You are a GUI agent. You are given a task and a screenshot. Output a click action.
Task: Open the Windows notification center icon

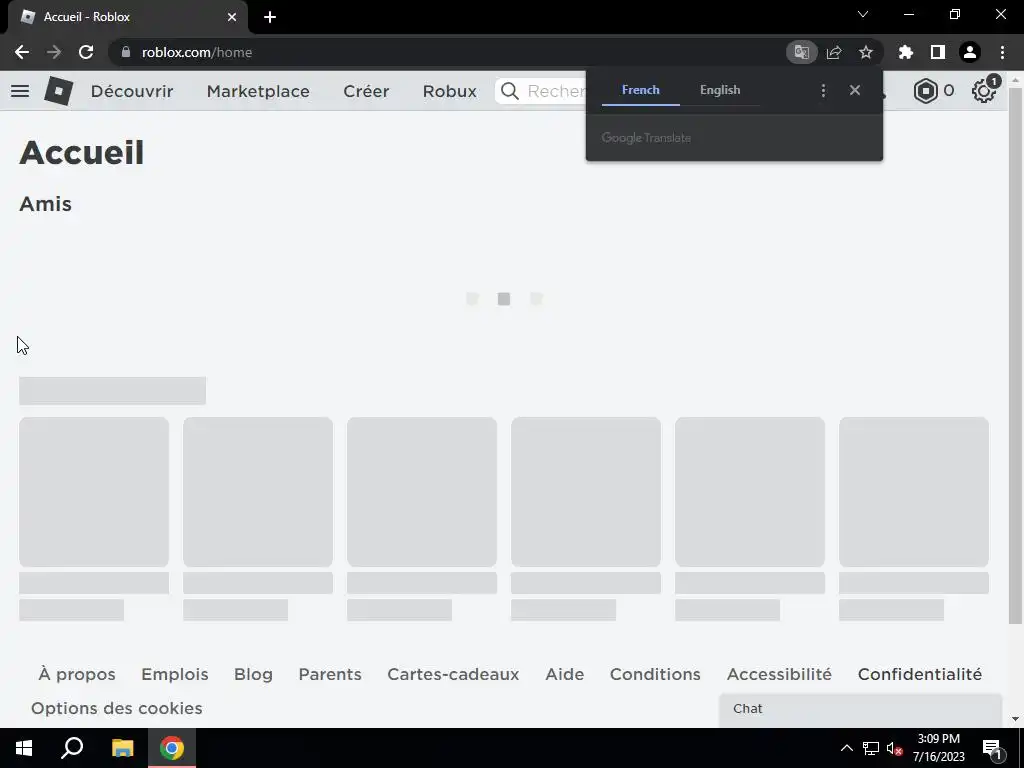[993, 750]
